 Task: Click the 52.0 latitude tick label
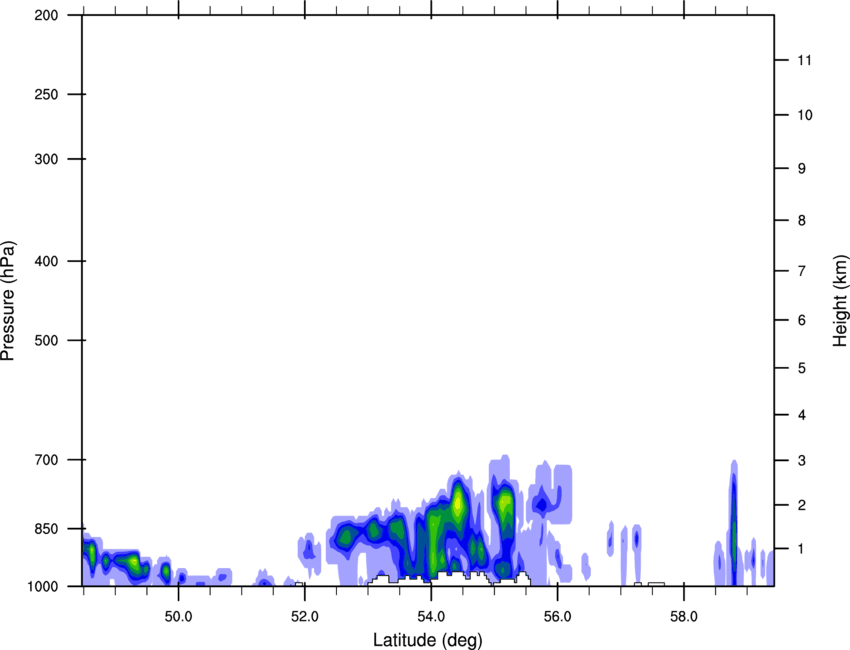coord(305,617)
